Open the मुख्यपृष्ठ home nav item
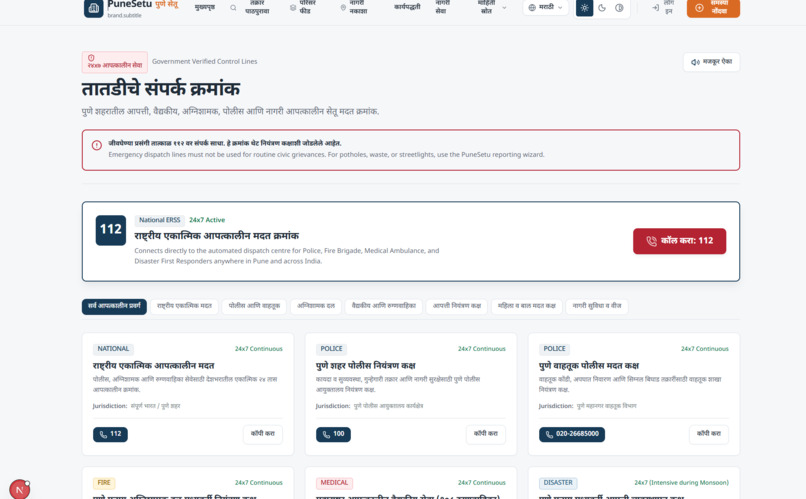806x499 pixels. coord(205,7)
